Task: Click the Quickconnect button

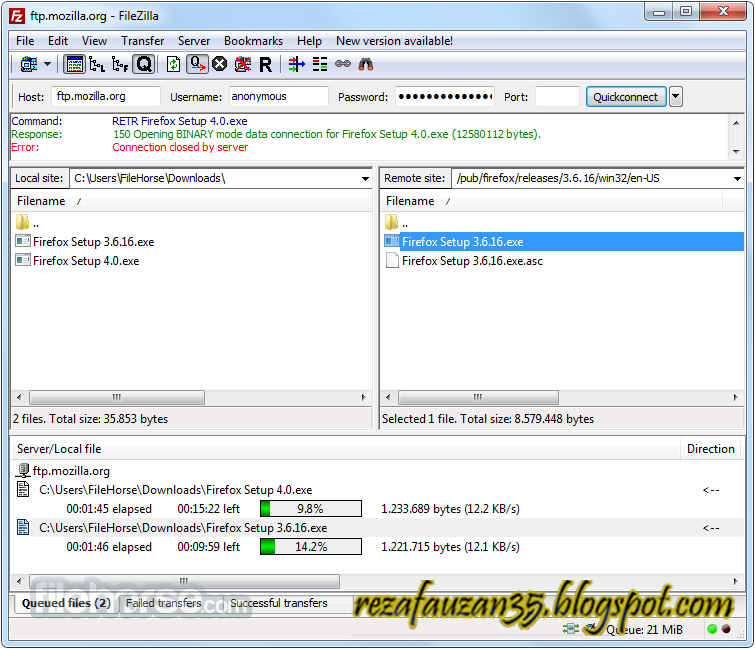Action: [626, 97]
